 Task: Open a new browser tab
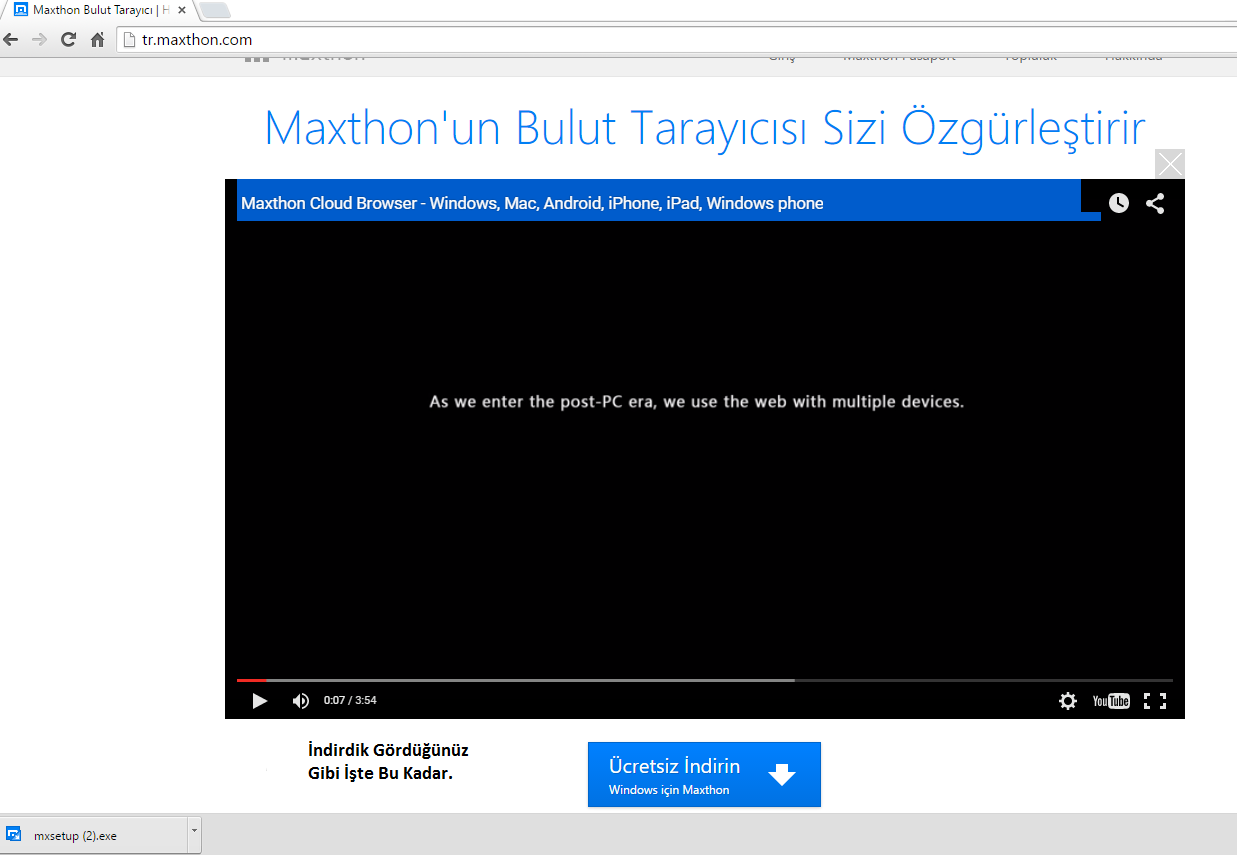(215, 11)
